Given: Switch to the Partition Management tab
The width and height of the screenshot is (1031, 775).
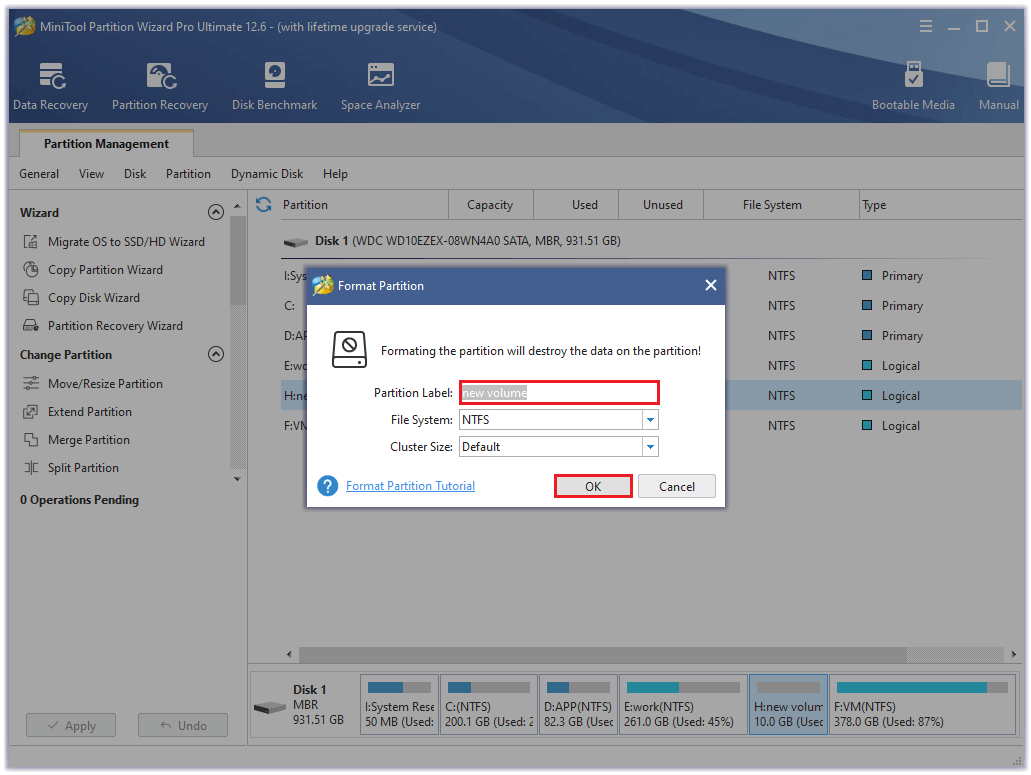Looking at the screenshot, I should [x=105, y=143].
